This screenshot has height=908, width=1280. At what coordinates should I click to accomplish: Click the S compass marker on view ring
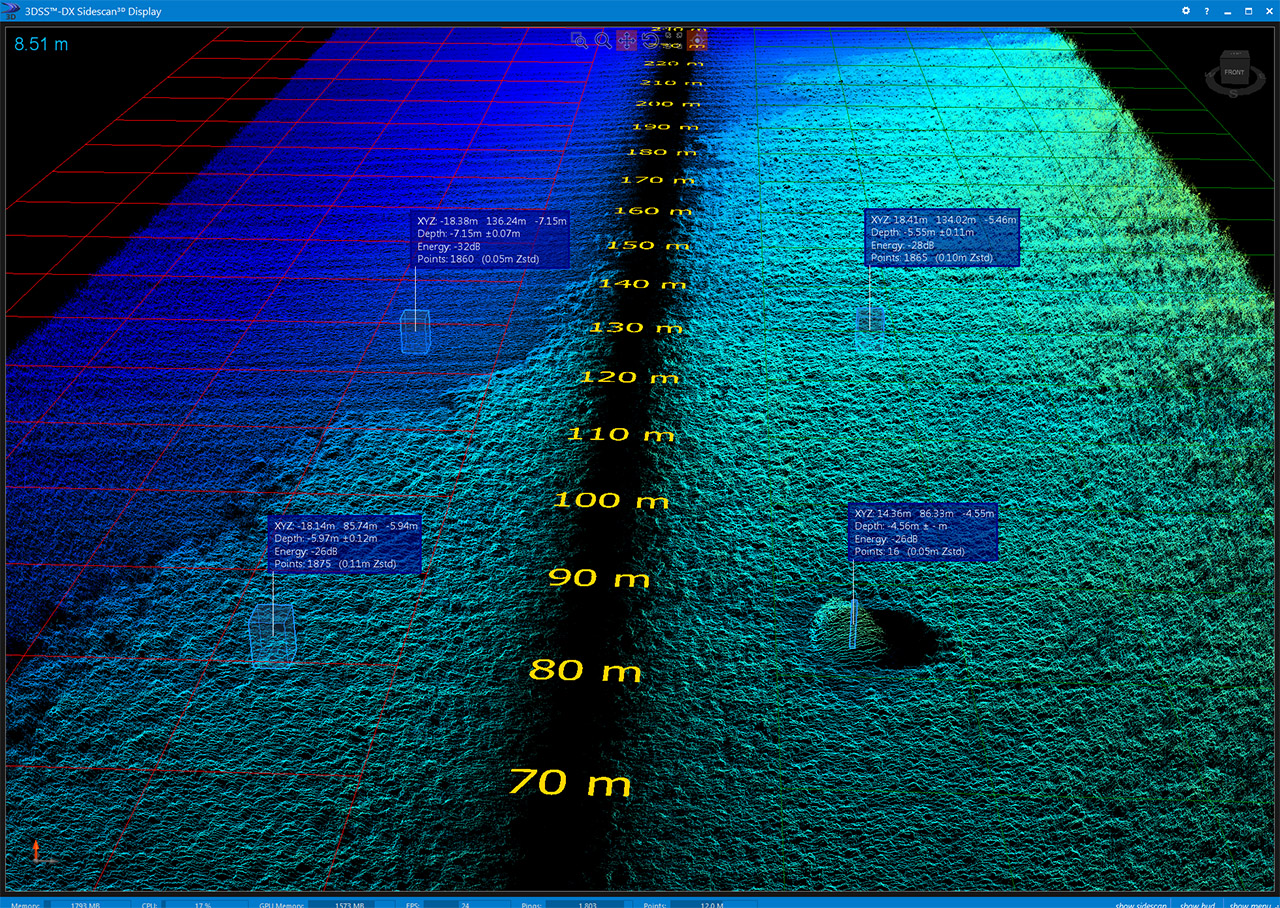click(x=1233, y=94)
